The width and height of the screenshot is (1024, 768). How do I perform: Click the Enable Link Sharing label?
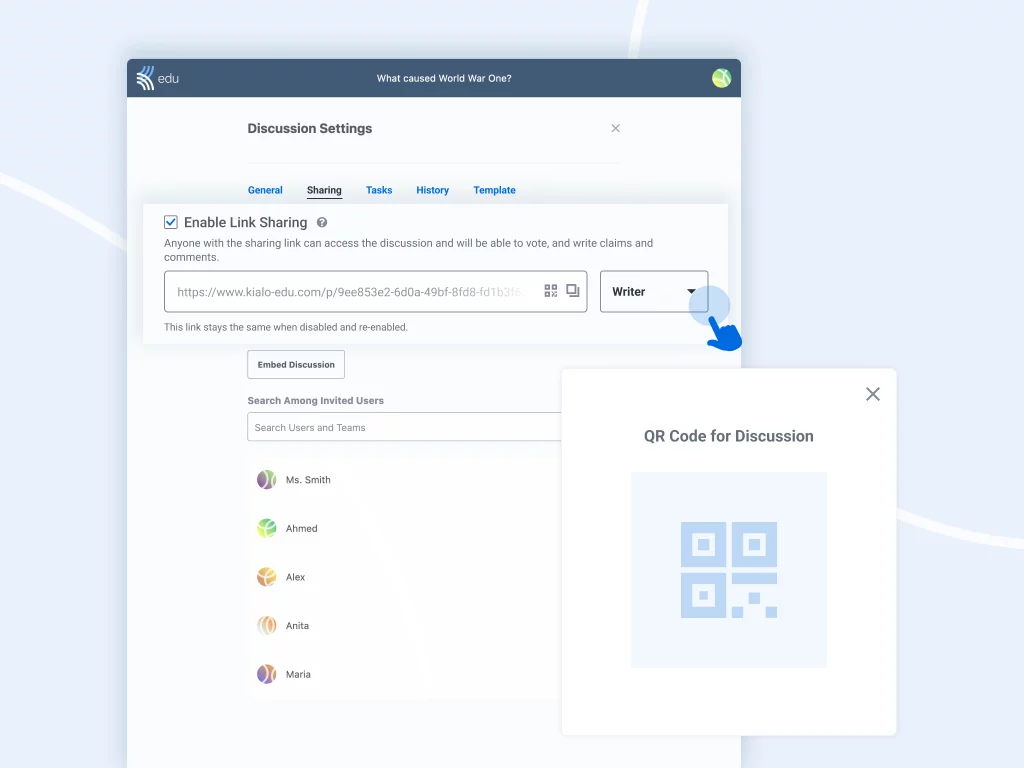[x=246, y=223]
